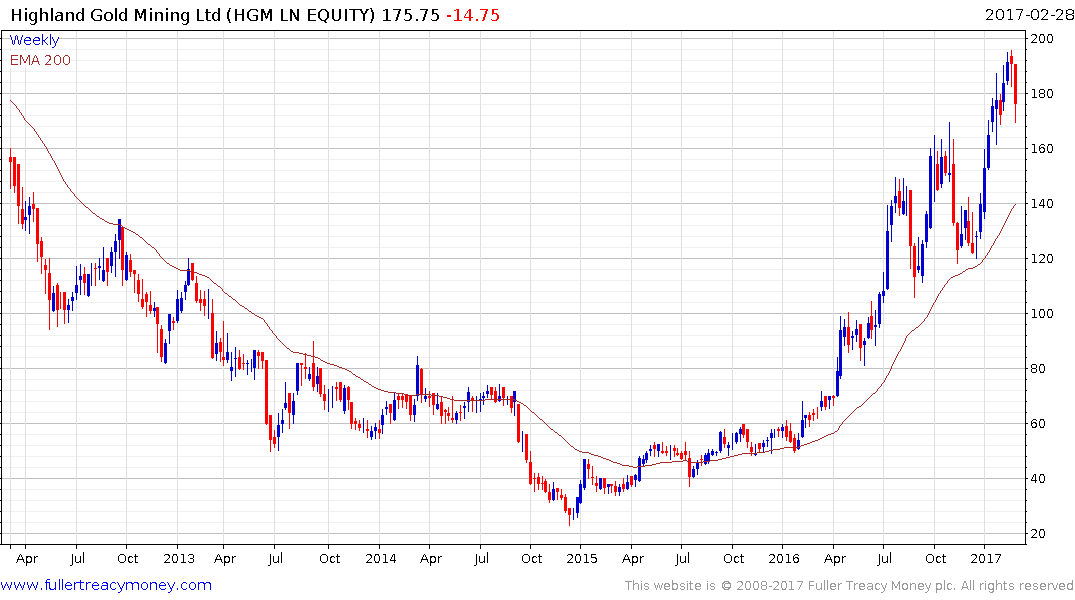
Task: Click the 120 price axis label
Action: pyautogui.click(x=1042, y=259)
